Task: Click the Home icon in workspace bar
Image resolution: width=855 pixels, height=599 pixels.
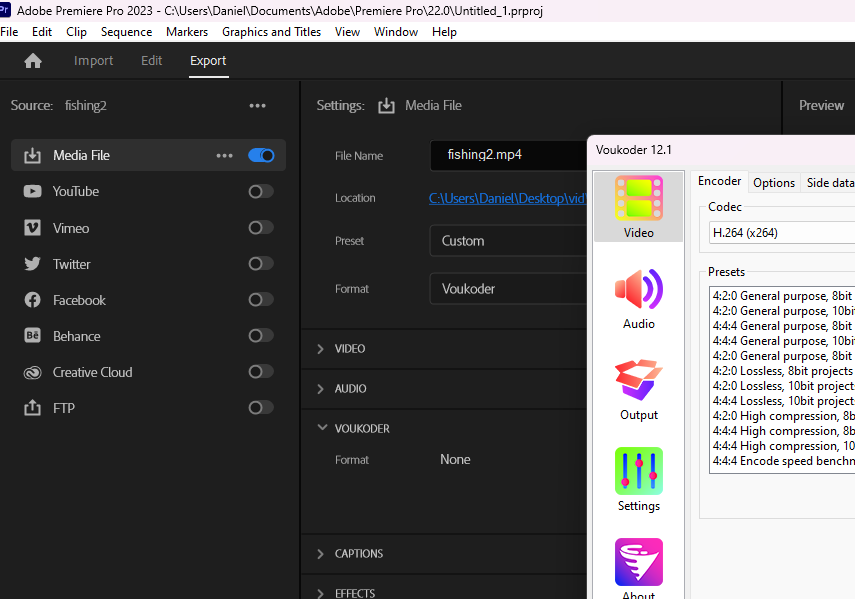Action: point(33,61)
